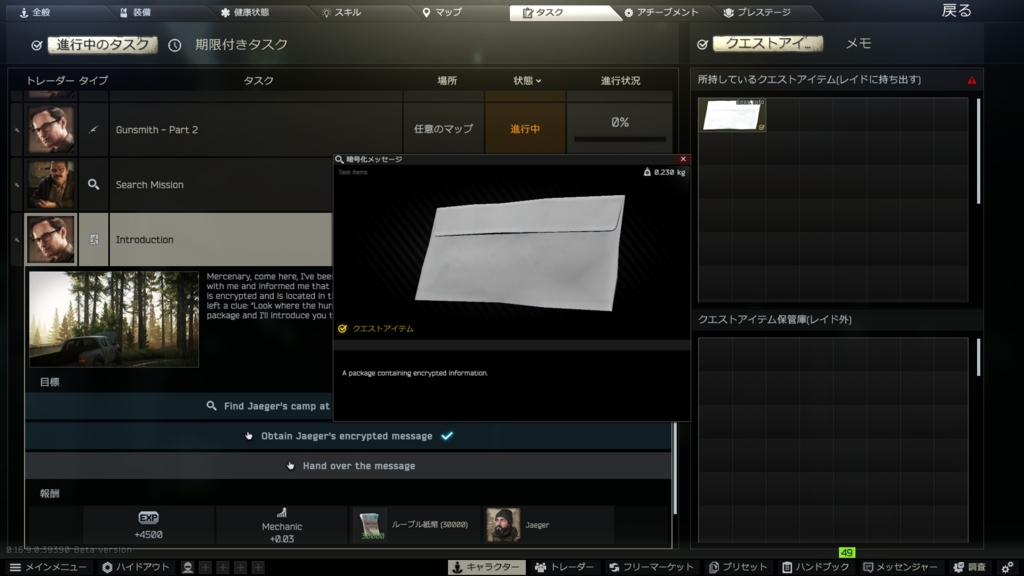
Task: Open メインメニュー hamburger menu
Action: click(48, 567)
